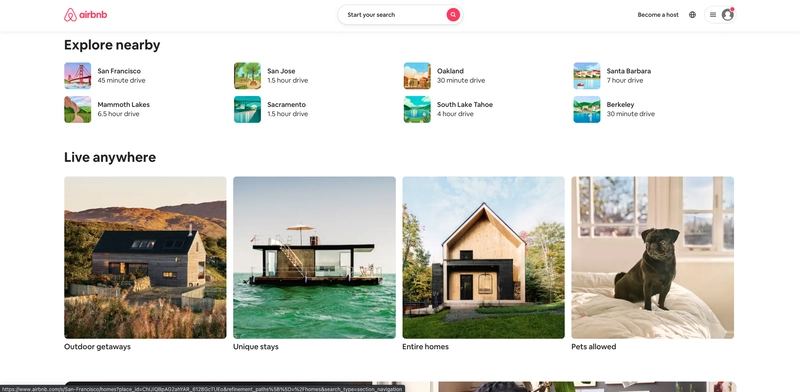800x392 pixels.
Task: Open the Outdoor getaways photo card
Action: point(145,257)
